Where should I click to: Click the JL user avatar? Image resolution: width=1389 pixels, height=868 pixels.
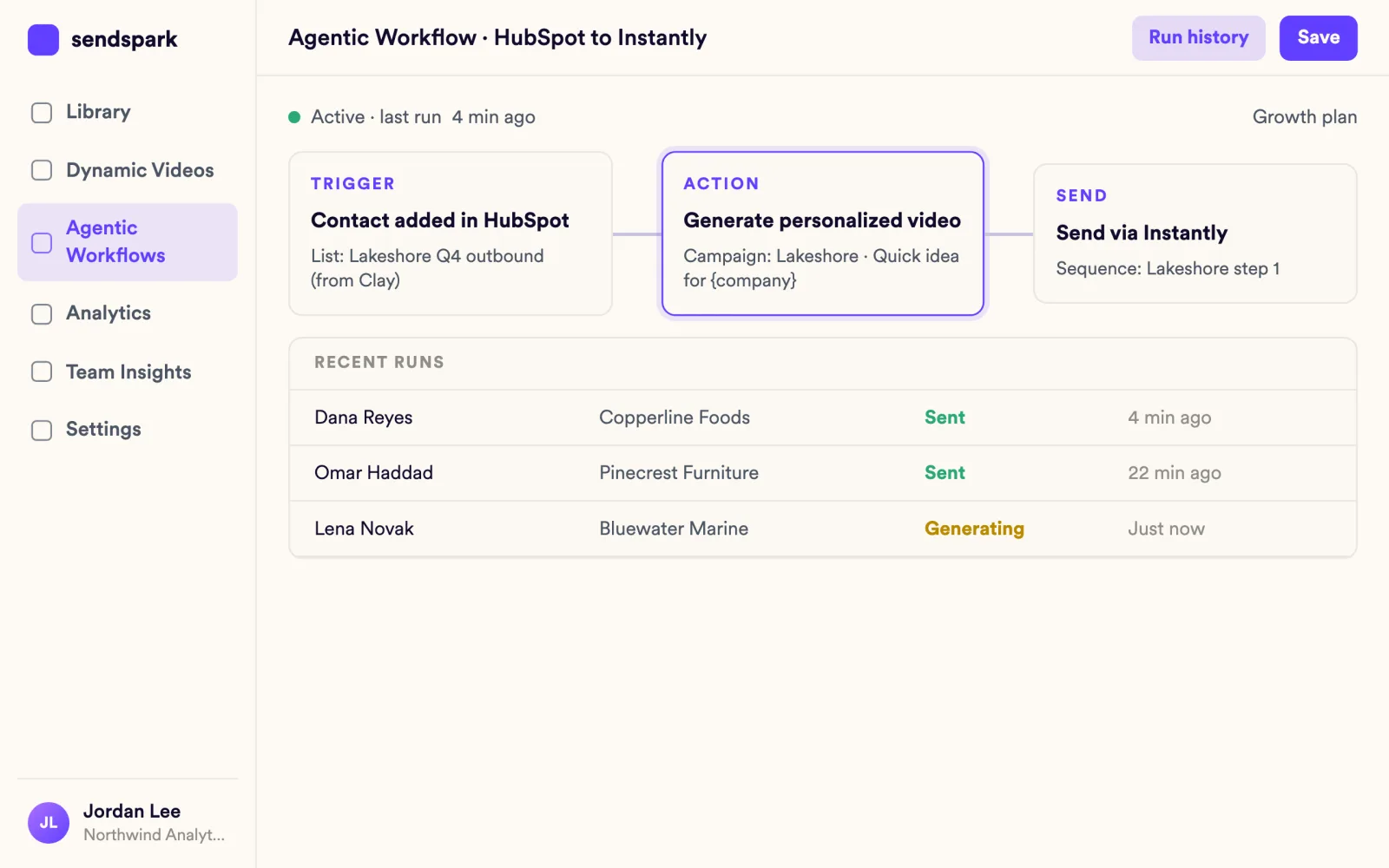49,823
